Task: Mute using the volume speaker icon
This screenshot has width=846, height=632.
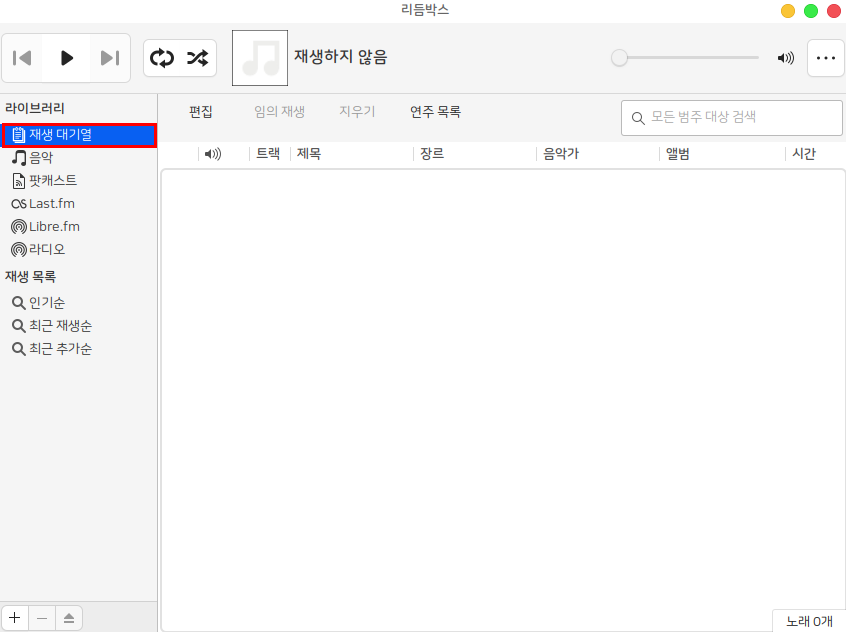Action: 786,58
